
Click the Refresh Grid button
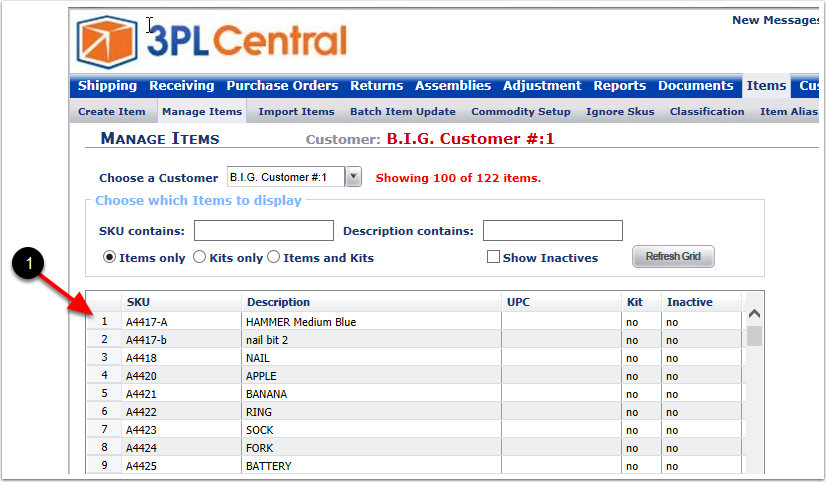tap(673, 257)
